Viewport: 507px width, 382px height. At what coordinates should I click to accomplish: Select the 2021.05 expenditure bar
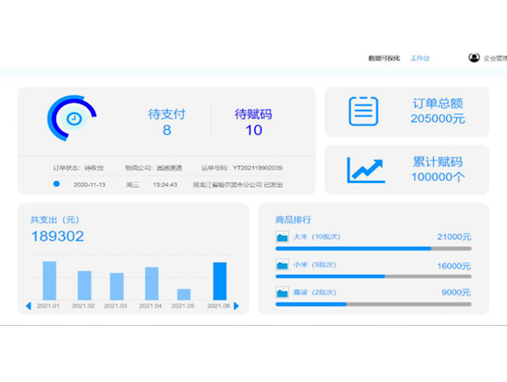[x=184, y=294]
